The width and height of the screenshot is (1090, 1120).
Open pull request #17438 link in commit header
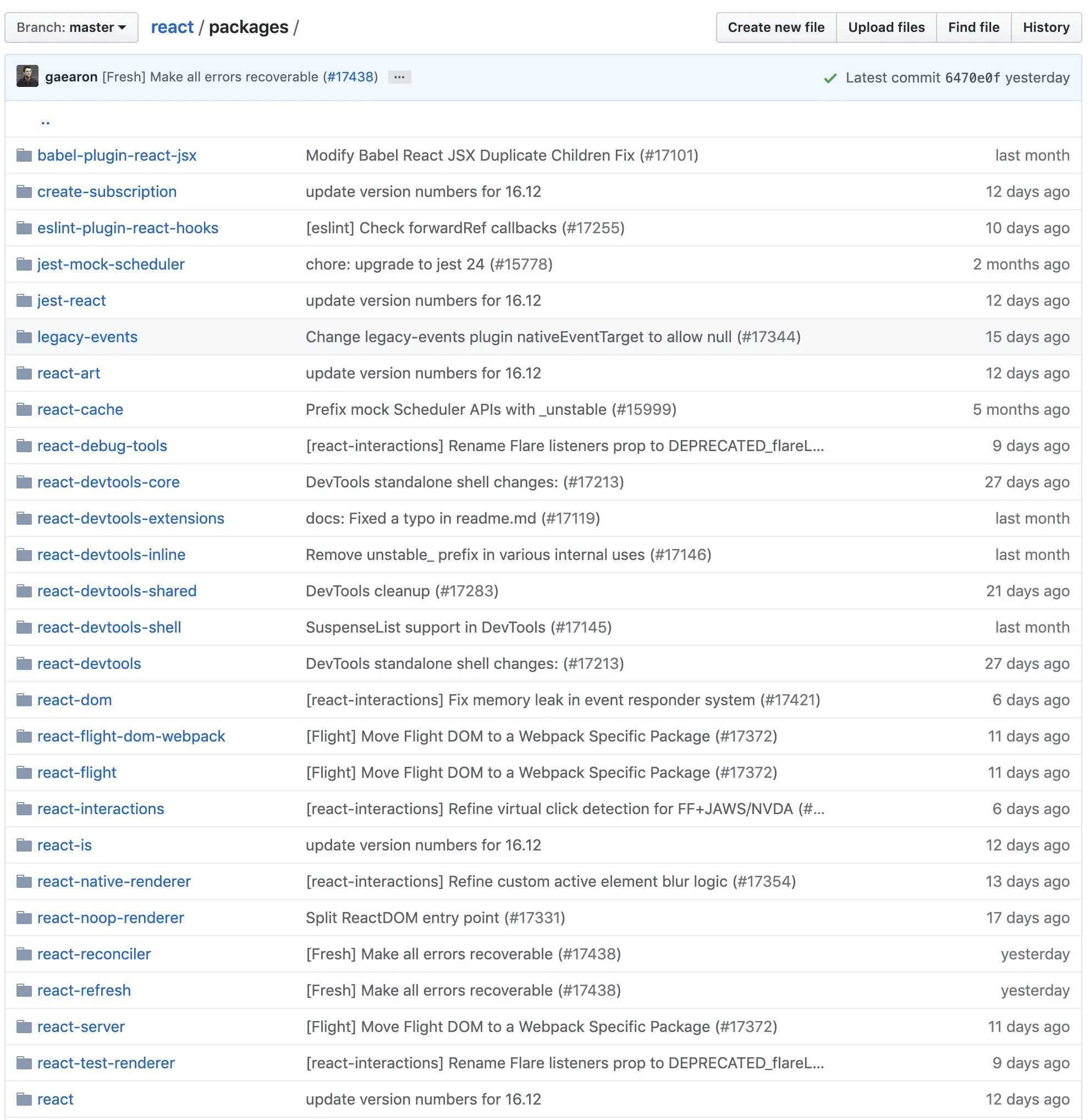(x=350, y=76)
